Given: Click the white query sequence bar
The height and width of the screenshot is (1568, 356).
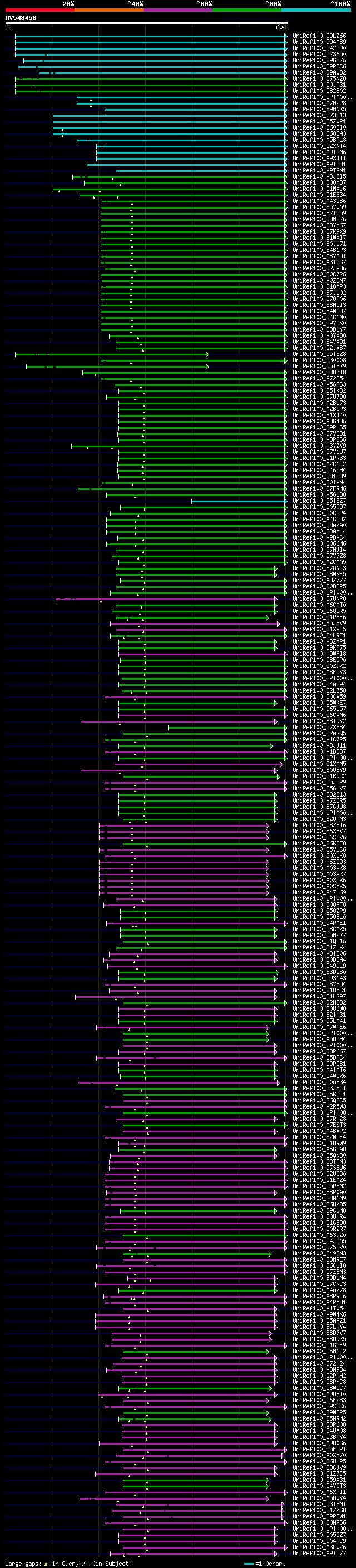Looking at the screenshot, I should 147,22.
